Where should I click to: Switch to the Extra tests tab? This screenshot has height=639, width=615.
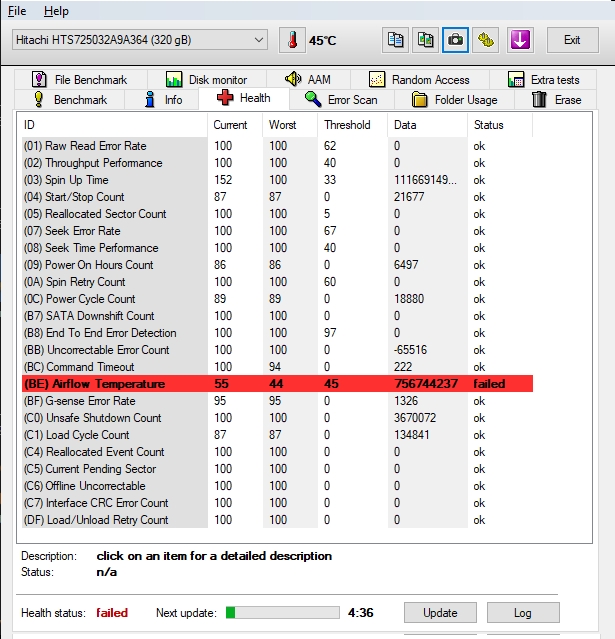[x=543, y=79]
